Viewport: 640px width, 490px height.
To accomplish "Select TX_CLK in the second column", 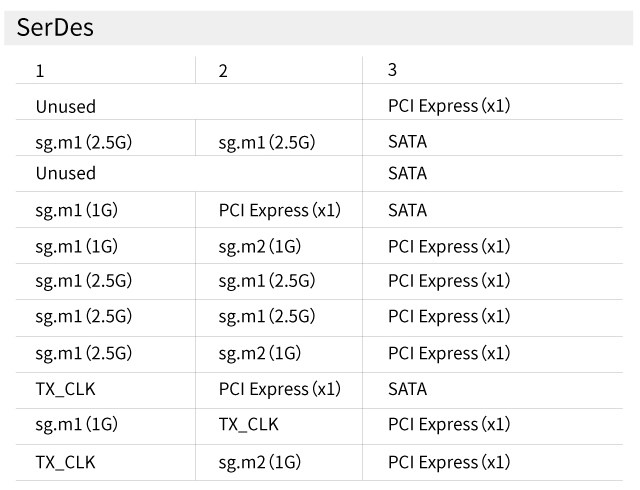I will click(x=248, y=425).
